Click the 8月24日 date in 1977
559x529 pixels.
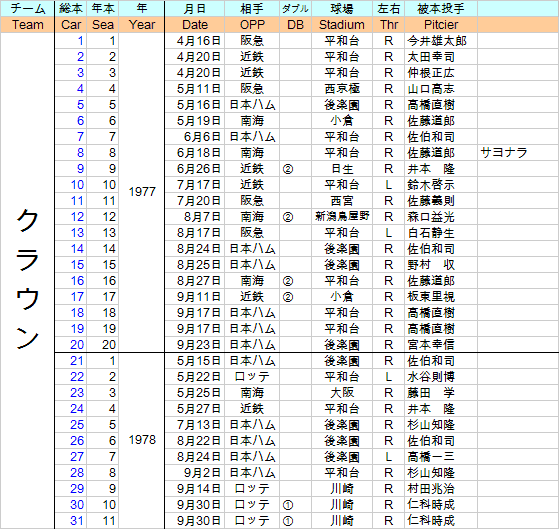(x=195, y=249)
